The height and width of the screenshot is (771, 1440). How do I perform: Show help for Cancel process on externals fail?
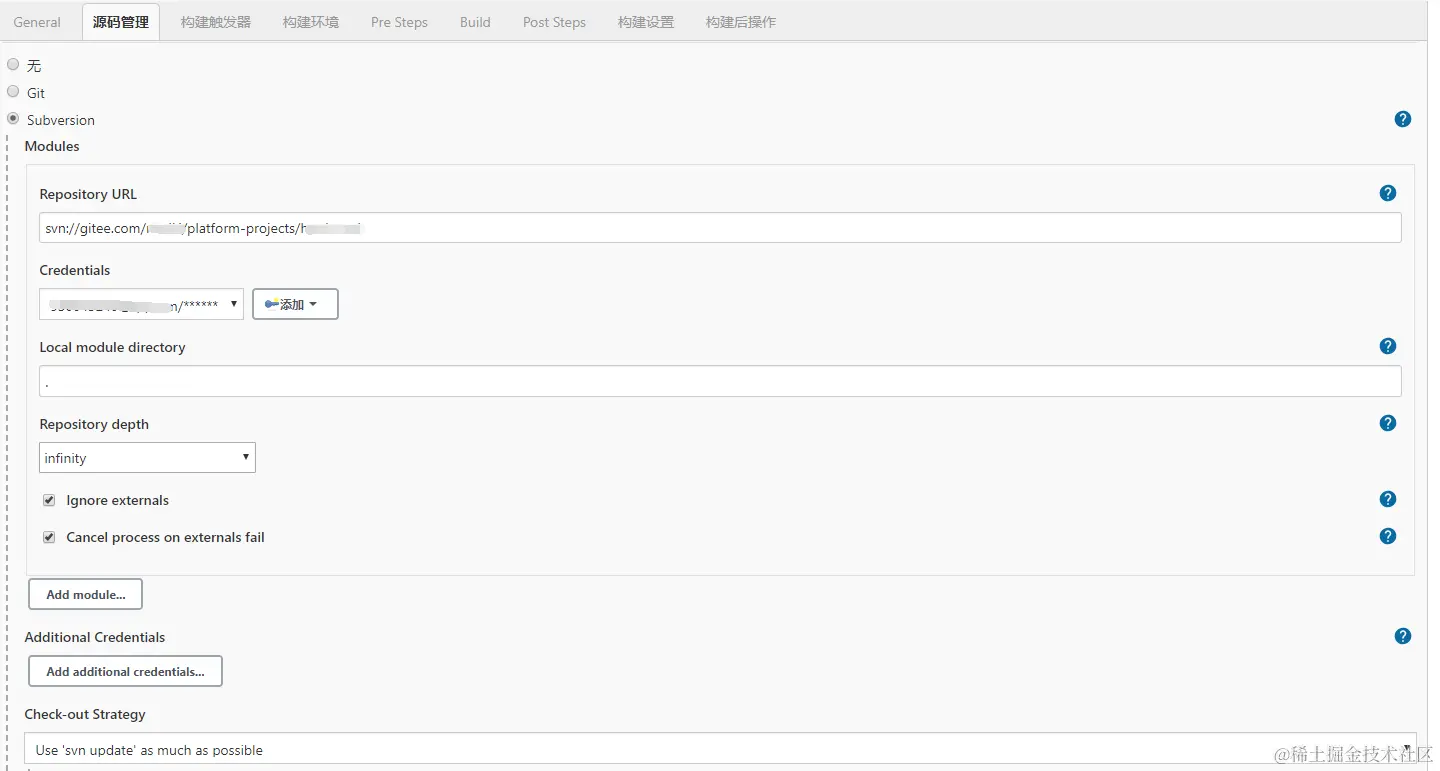point(1387,536)
